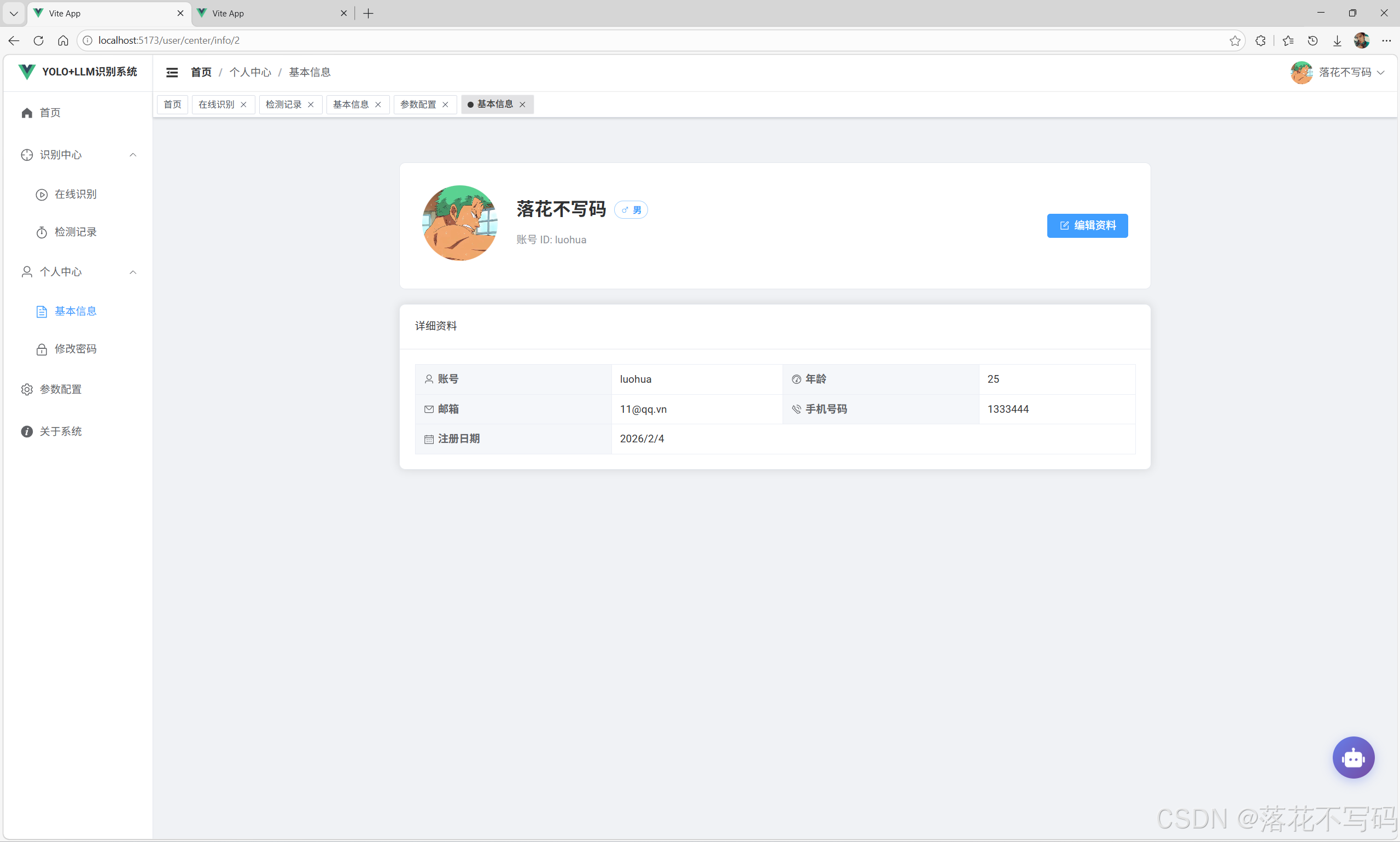Click the user avatar in the top-right corner
This screenshot has height=842, width=1400.
click(1303, 73)
